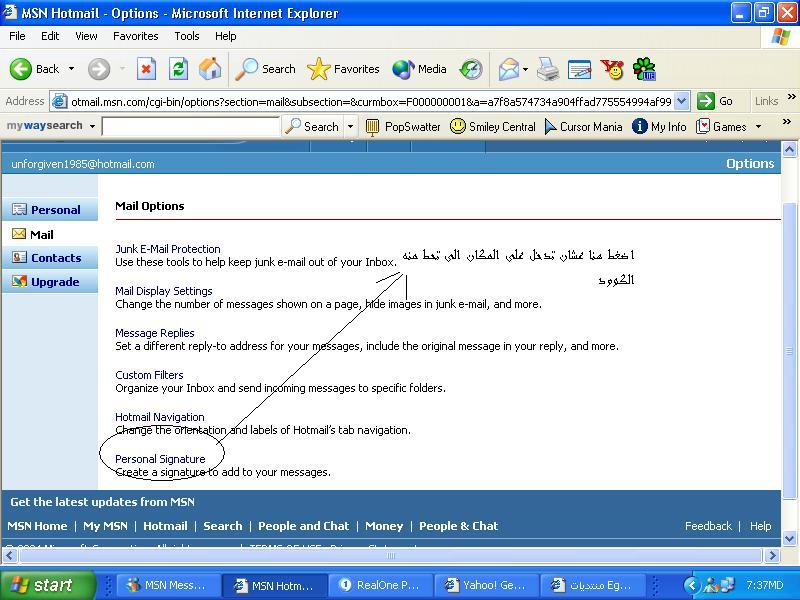Open PopSwatter in mywaysearch bar

coord(403,127)
